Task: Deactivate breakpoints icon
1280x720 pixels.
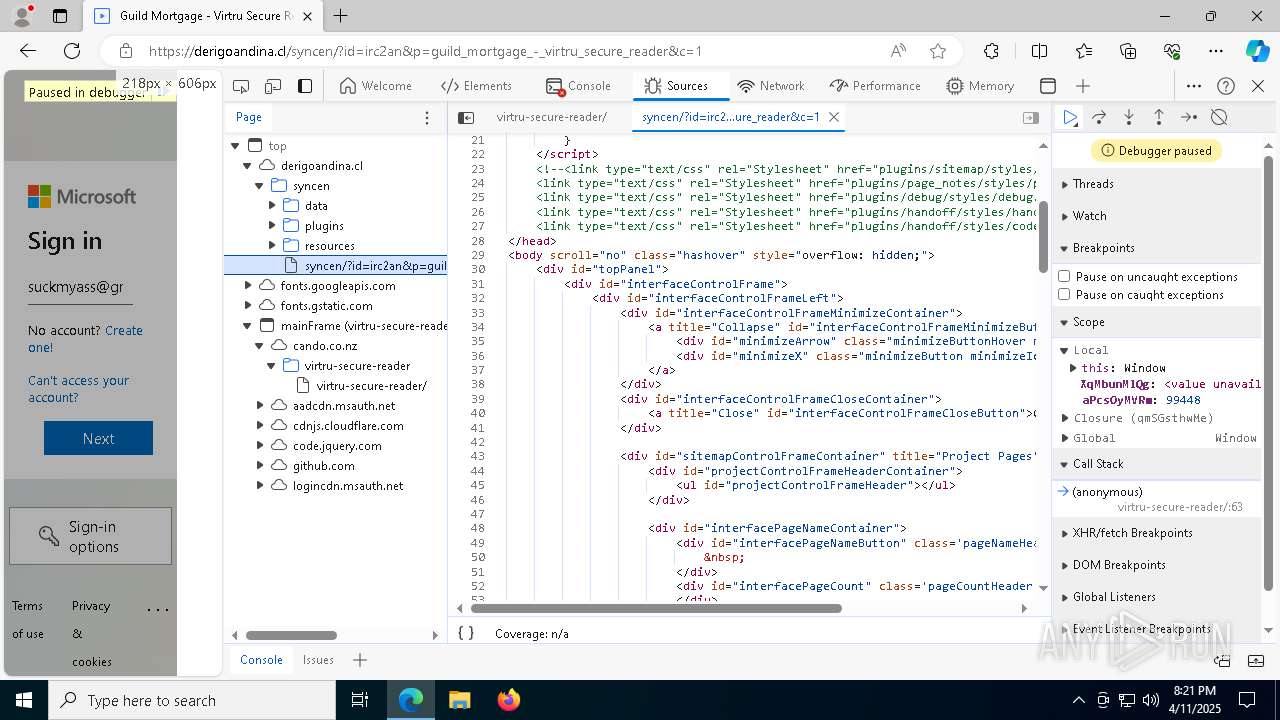Action: click(x=1219, y=117)
